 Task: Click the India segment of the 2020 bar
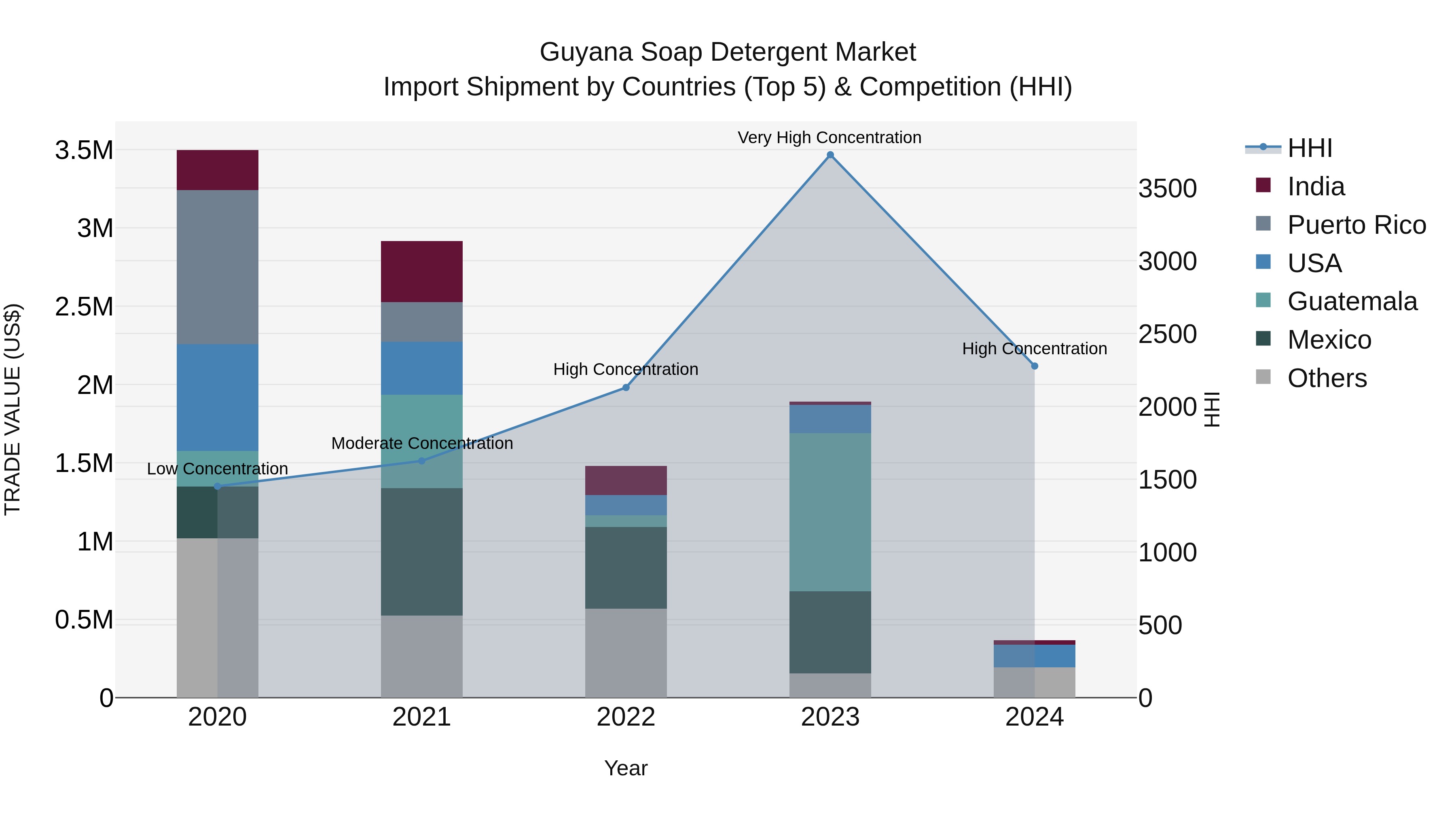pyautogui.click(x=218, y=170)
